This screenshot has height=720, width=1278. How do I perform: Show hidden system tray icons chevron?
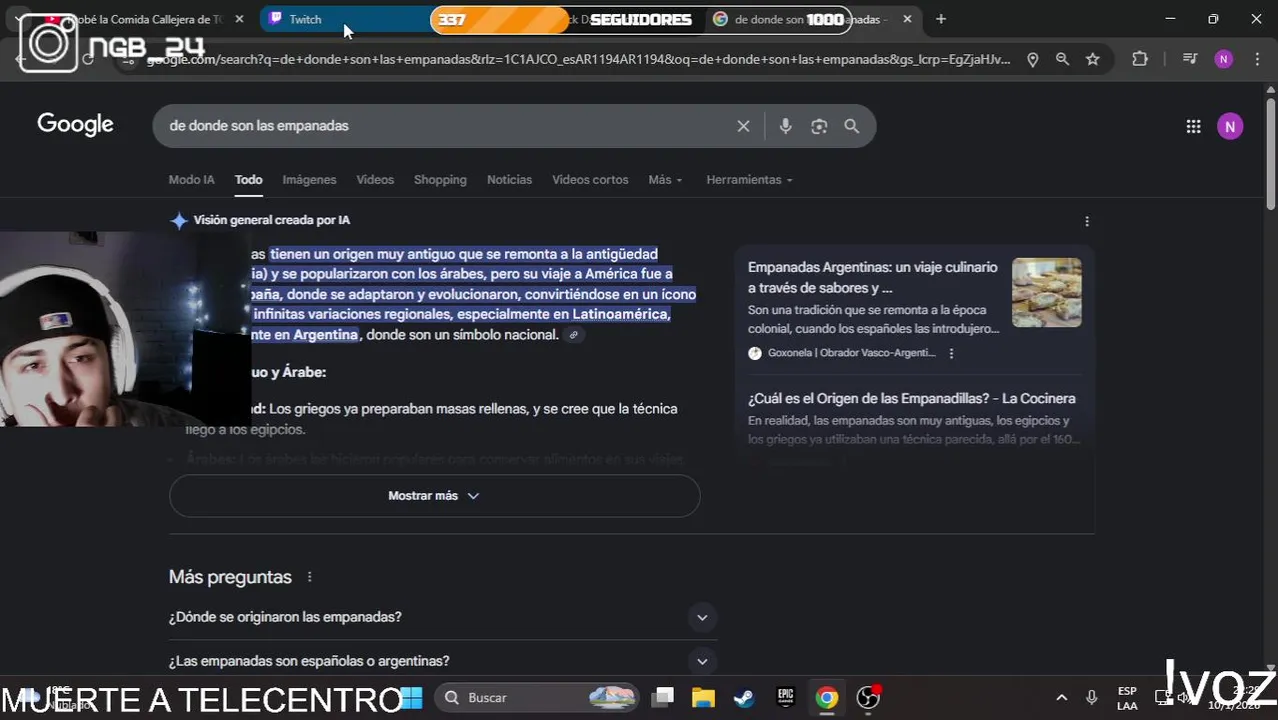tap(1062, 697)
